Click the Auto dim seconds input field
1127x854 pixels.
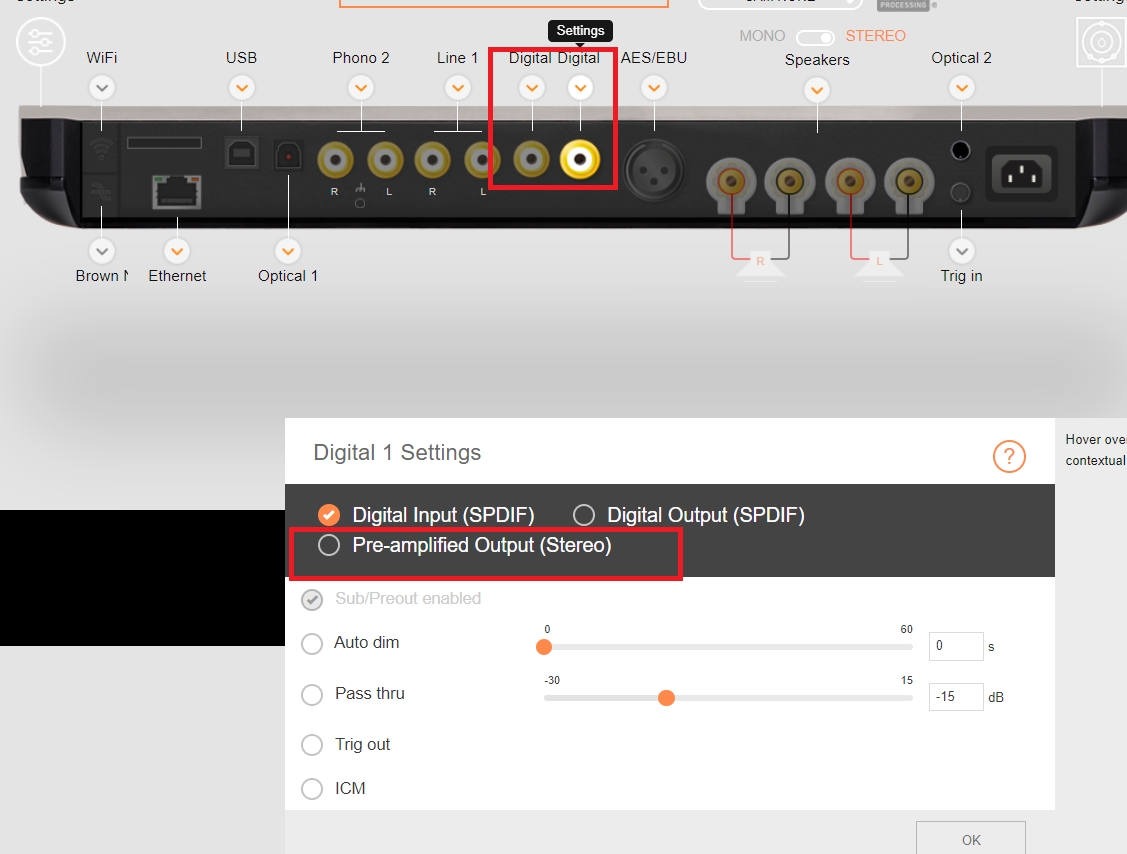point(955,646)
